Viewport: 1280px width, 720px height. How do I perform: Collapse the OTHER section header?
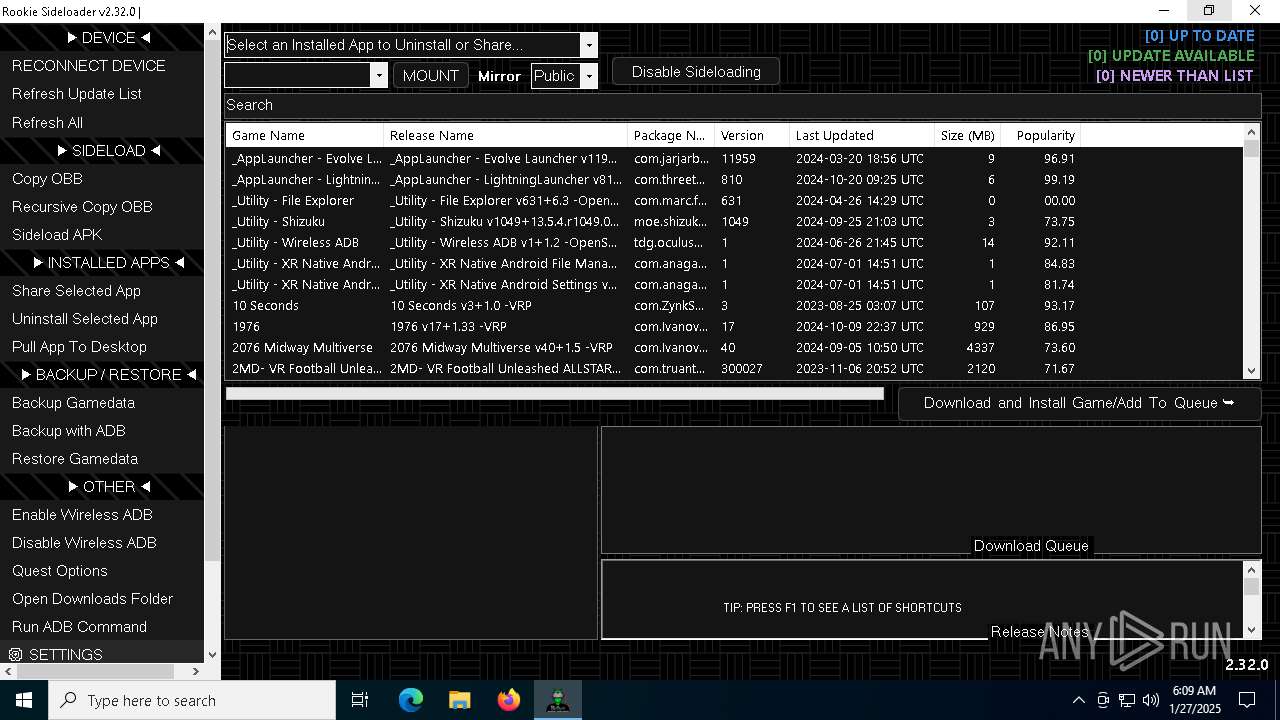(x=108, y=486)
